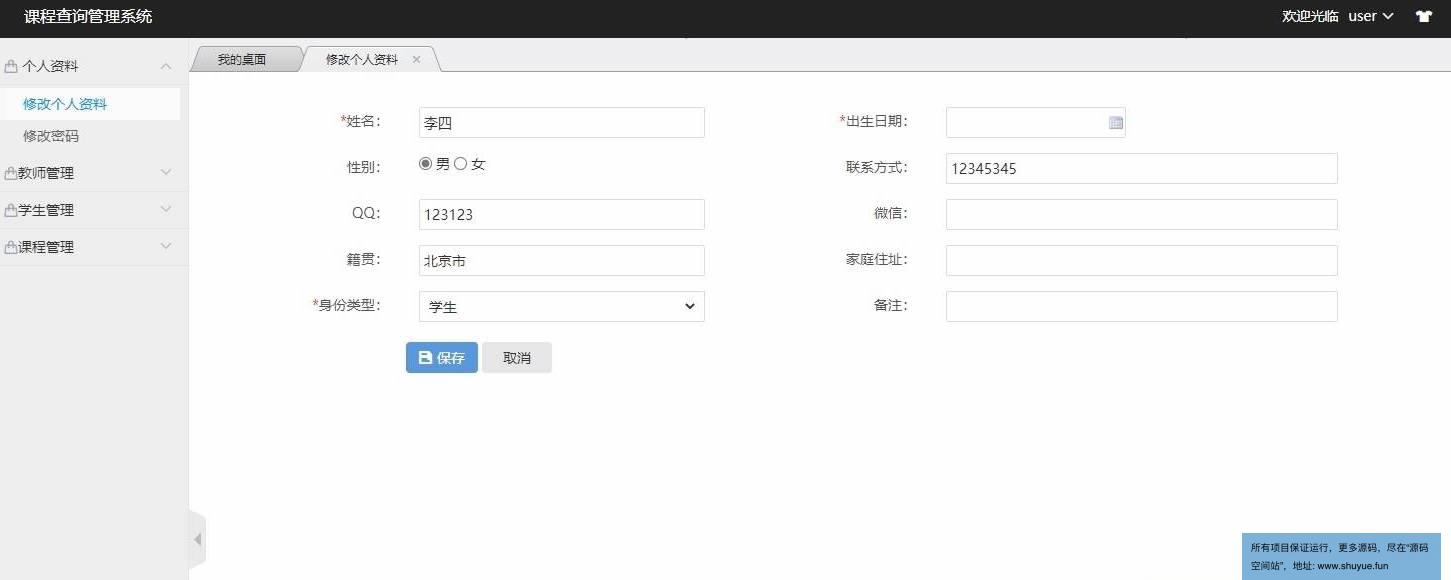Click the lock icon beside 教师管理
Viewport: 1451px width, 580px height.
(x=11, y=173)
